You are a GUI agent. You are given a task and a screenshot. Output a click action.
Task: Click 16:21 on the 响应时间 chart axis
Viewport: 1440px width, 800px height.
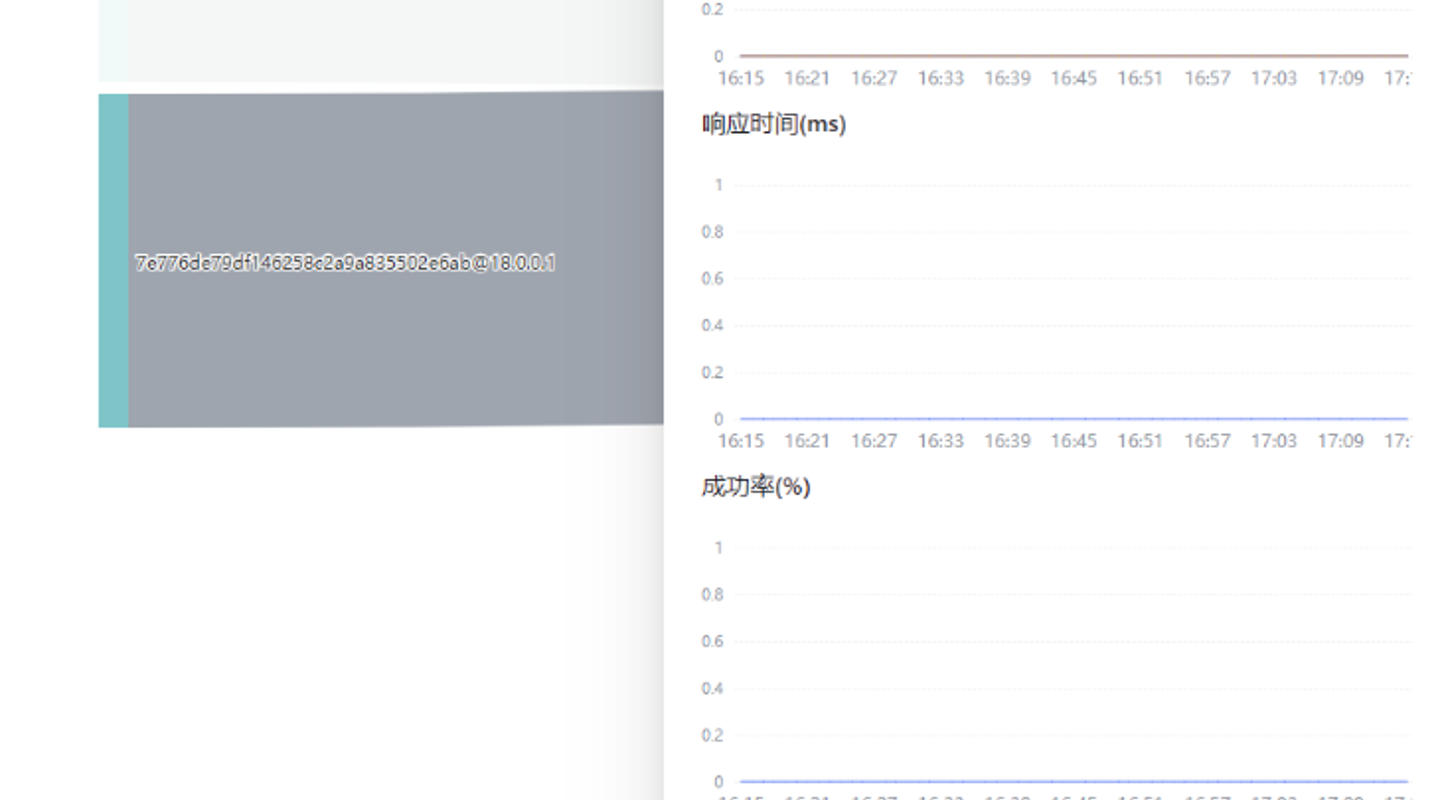[x=807, y=441]
